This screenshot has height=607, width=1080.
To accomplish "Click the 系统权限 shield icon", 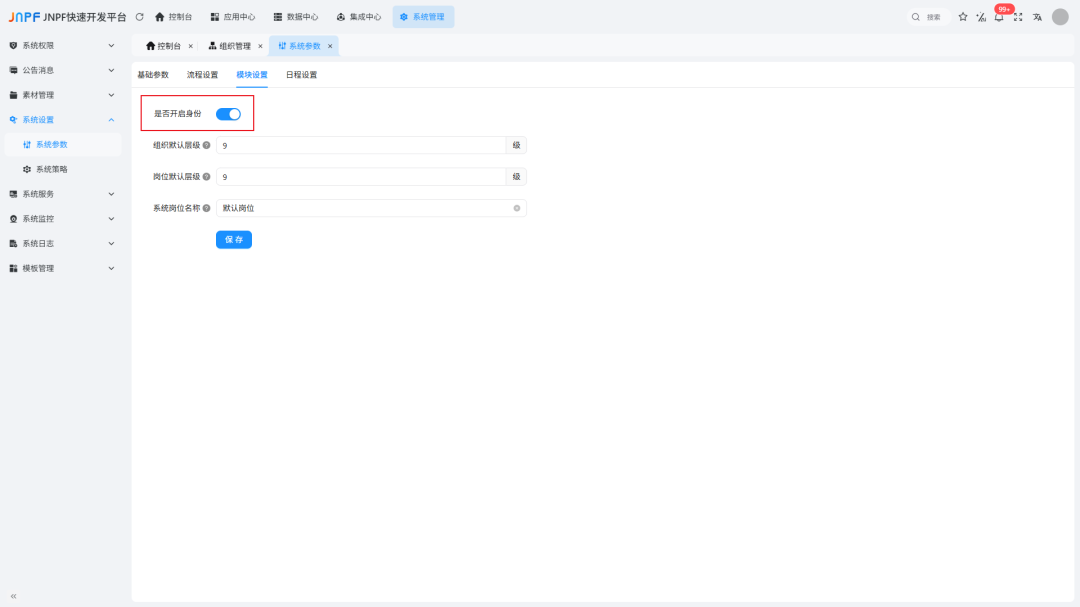I will (x=13, y=45).
